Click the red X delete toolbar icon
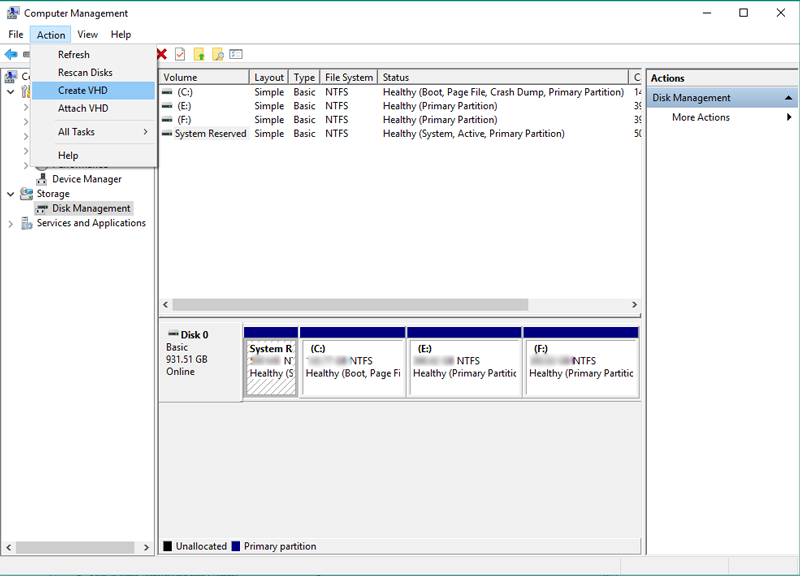The image size is (800, 576). 161,54
